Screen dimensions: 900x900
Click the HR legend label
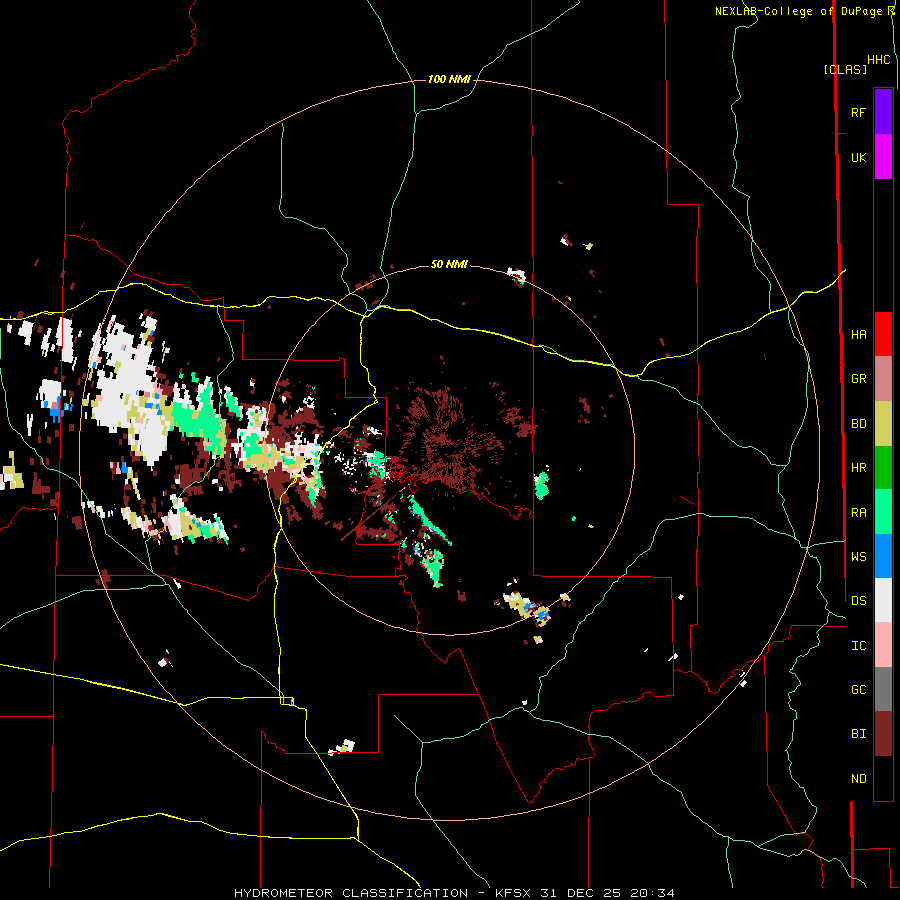(858, 468)
